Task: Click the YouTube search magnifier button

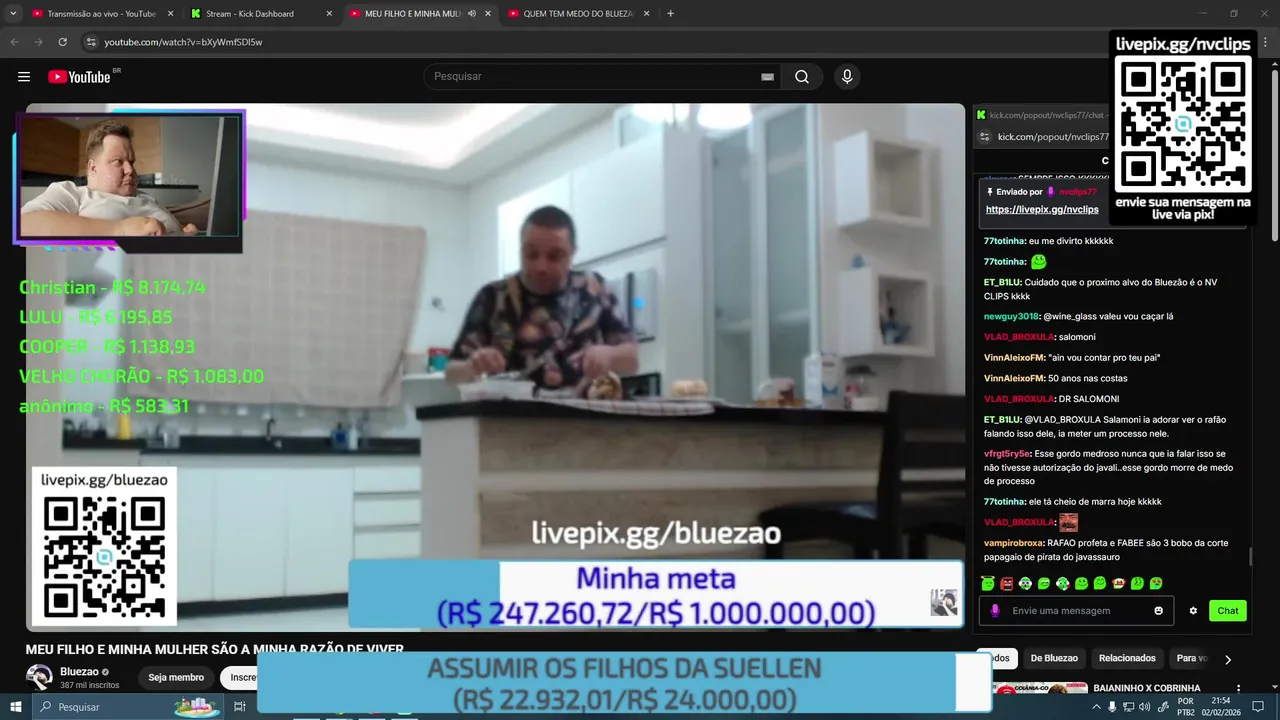Action: [802, 77]
